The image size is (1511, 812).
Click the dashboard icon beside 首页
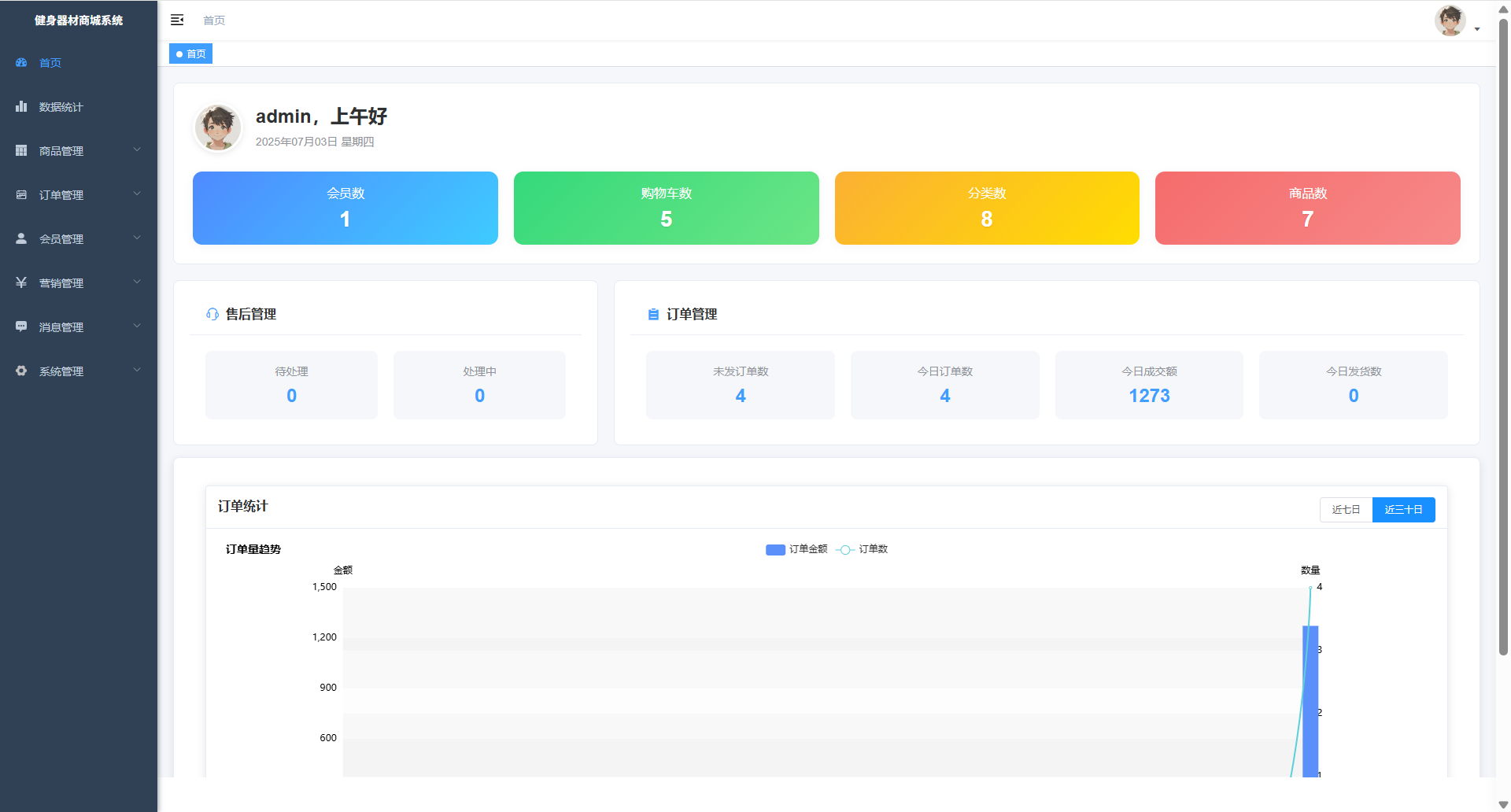click(21, 63)
